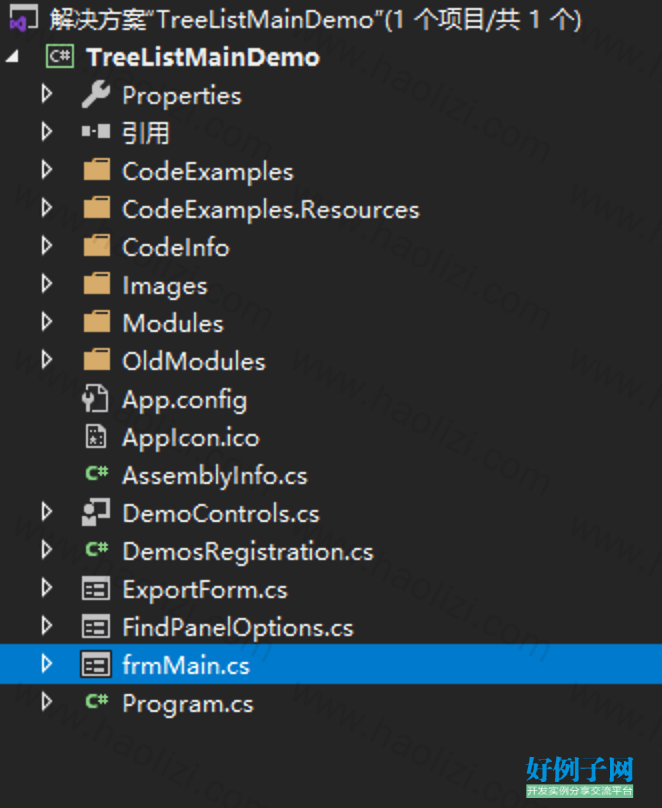Collapse the TreeListMainDemo project node
This screenshot has width=662, height=808.
pos(13,57)
